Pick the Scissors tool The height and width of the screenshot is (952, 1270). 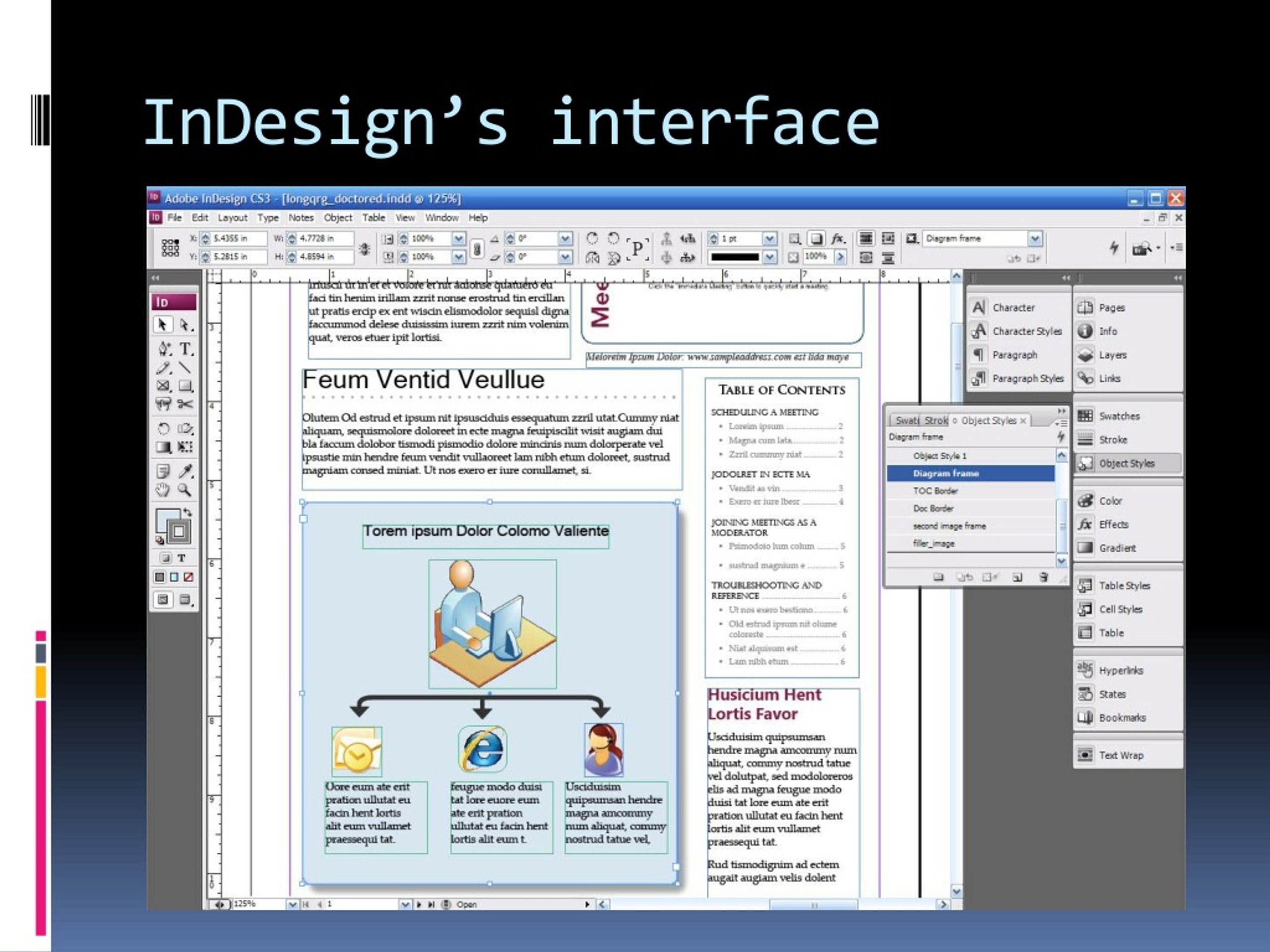(185, 404)
